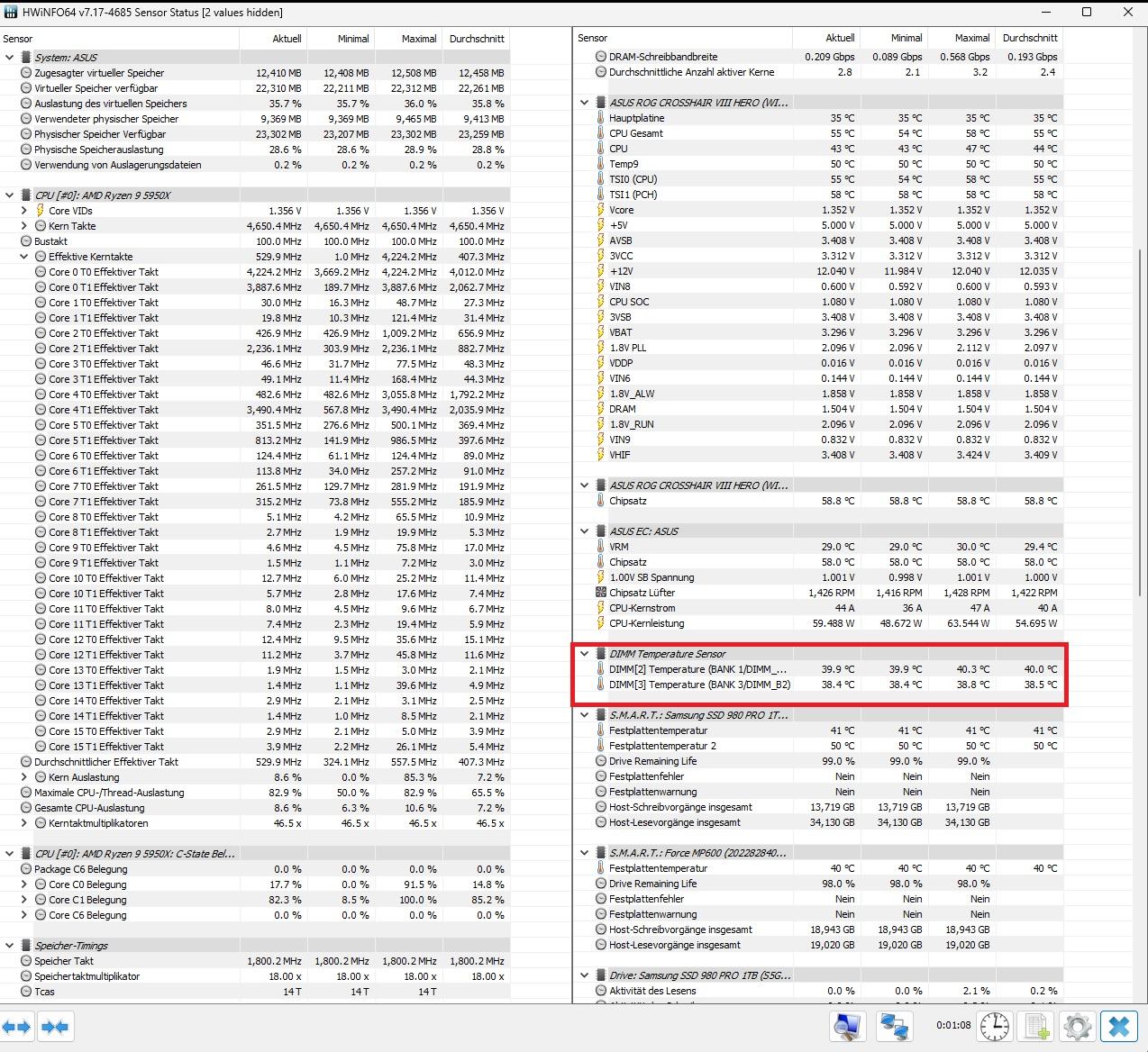
Task: Collapse the S.M.A.R.T.: Force MP600 group
Action: coord(584,853)
